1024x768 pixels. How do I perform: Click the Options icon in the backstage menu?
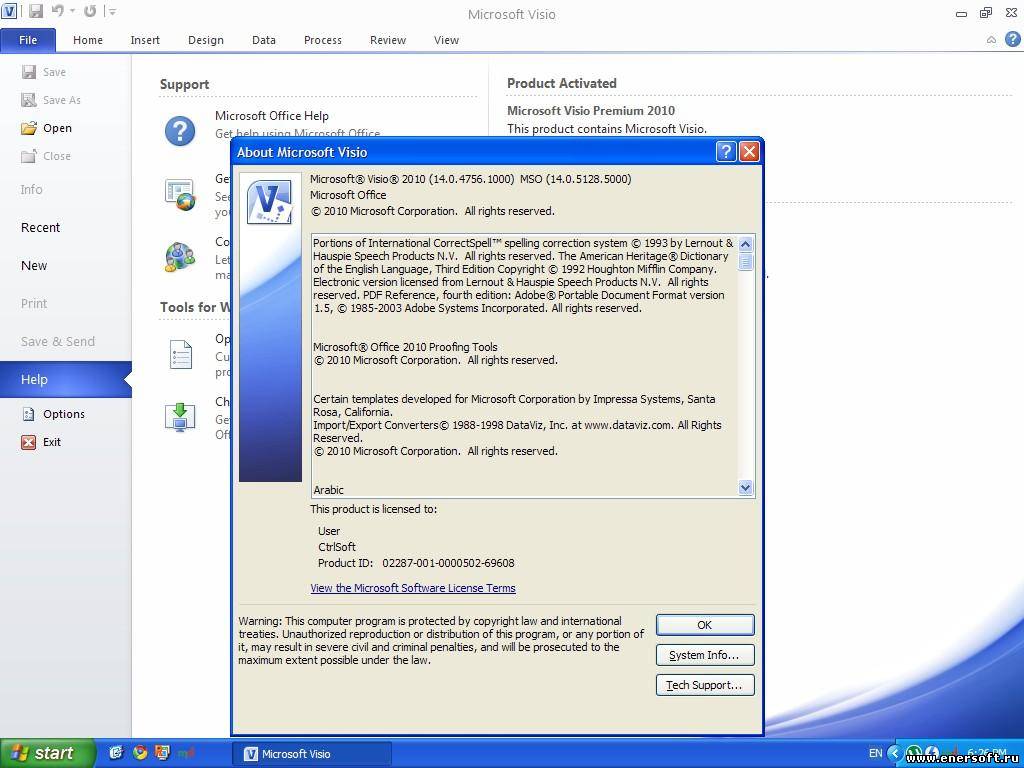click(x=29, y=414)
